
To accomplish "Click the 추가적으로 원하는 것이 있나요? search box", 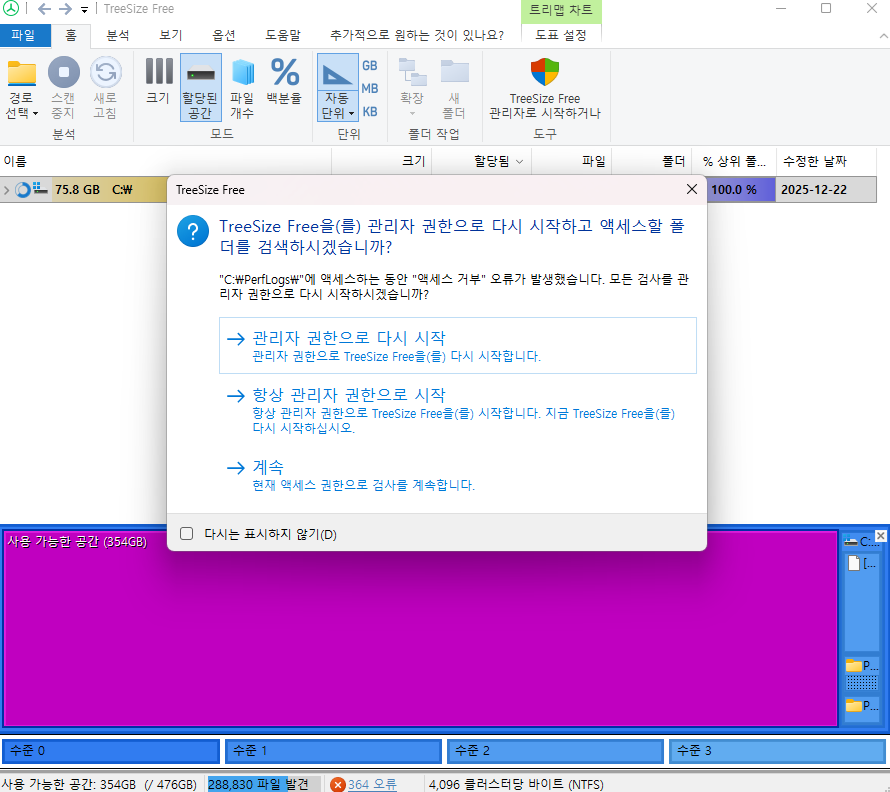I will point(417,35).
